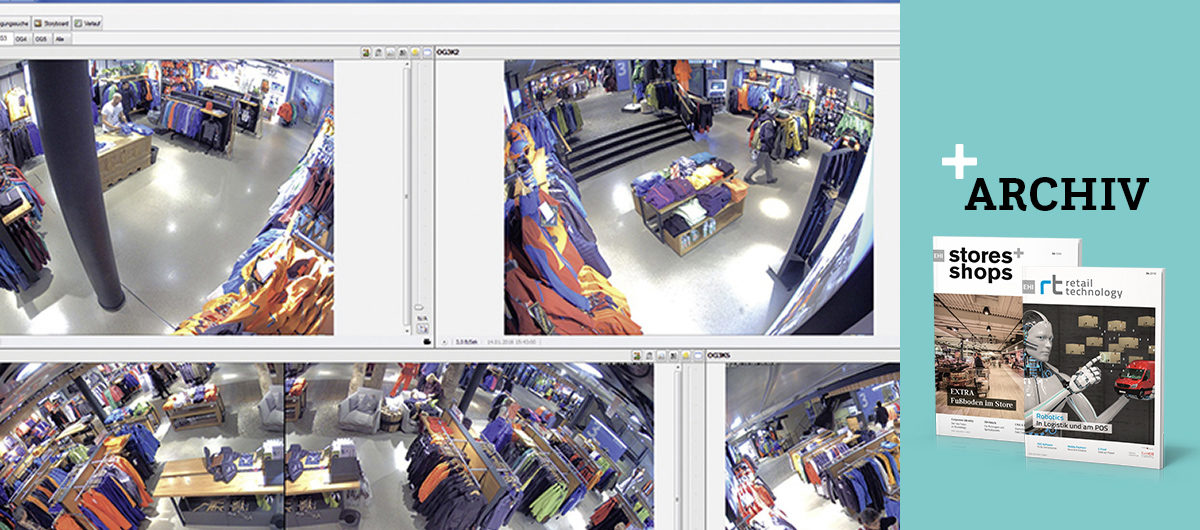
Task: Switch to the OG4 camera tab
Action: 21,38
